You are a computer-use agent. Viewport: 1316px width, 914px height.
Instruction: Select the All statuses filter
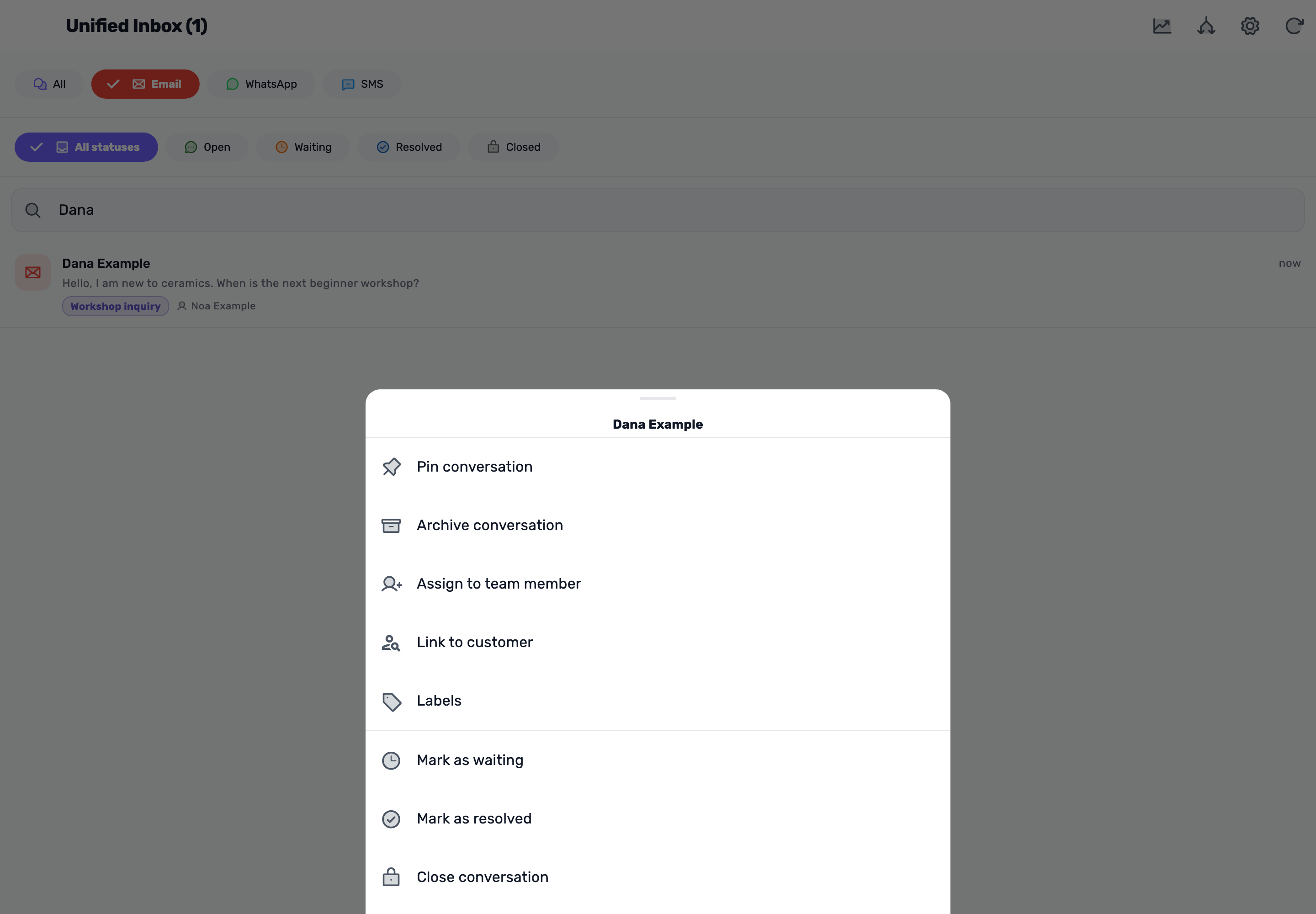tap(86, 147)
